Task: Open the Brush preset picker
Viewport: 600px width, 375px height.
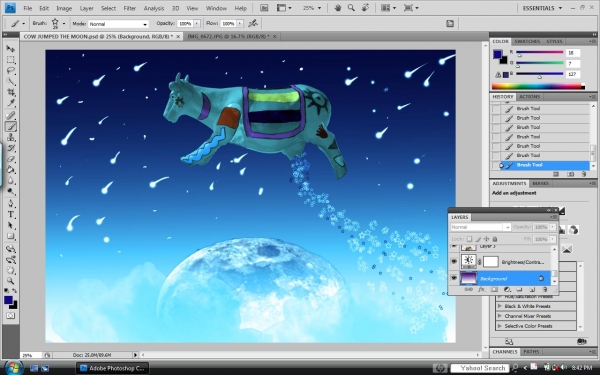Action: click(64, 23)
